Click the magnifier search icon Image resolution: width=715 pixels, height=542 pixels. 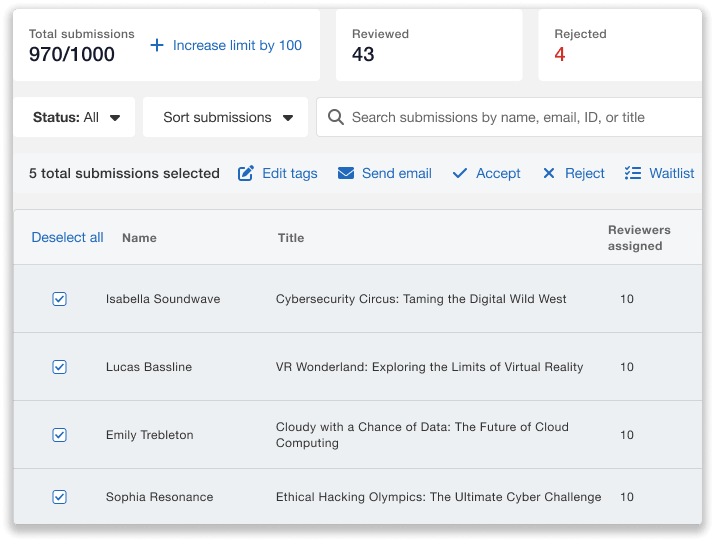coord(336,117)
